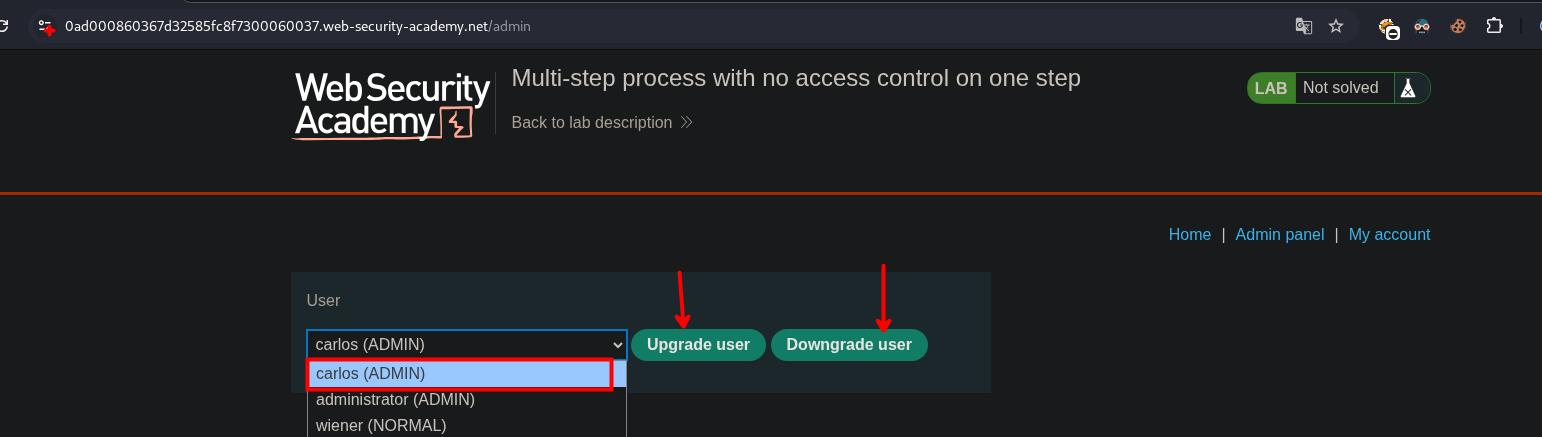Expand the User dropdown select box
Viewport: 1542px width, 437px height.
[466, 344]
